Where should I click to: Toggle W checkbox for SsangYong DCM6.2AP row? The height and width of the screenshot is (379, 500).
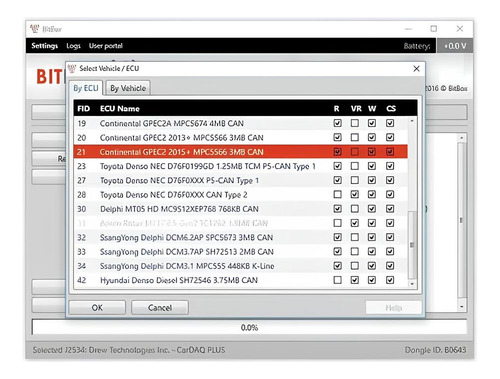pos(372,237)
